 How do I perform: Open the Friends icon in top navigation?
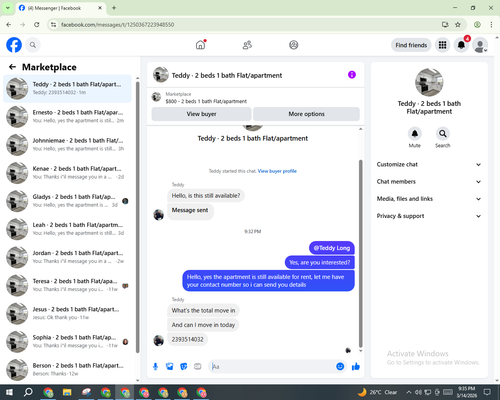point(247,45)
